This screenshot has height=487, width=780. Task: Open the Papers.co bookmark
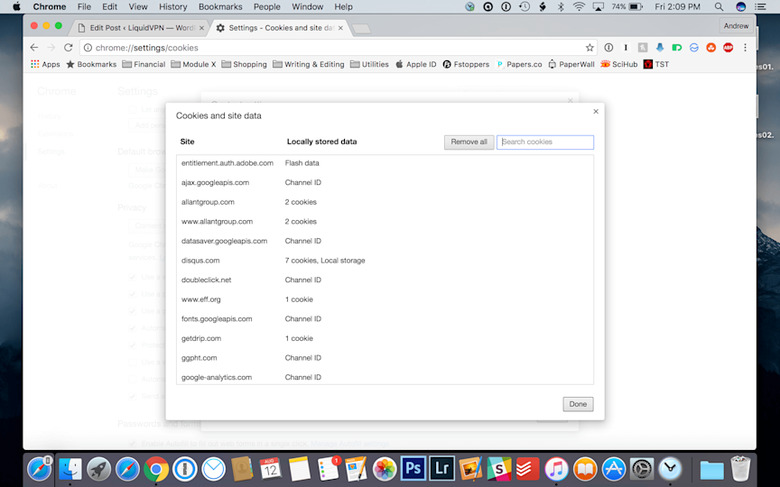click(519, 64)
